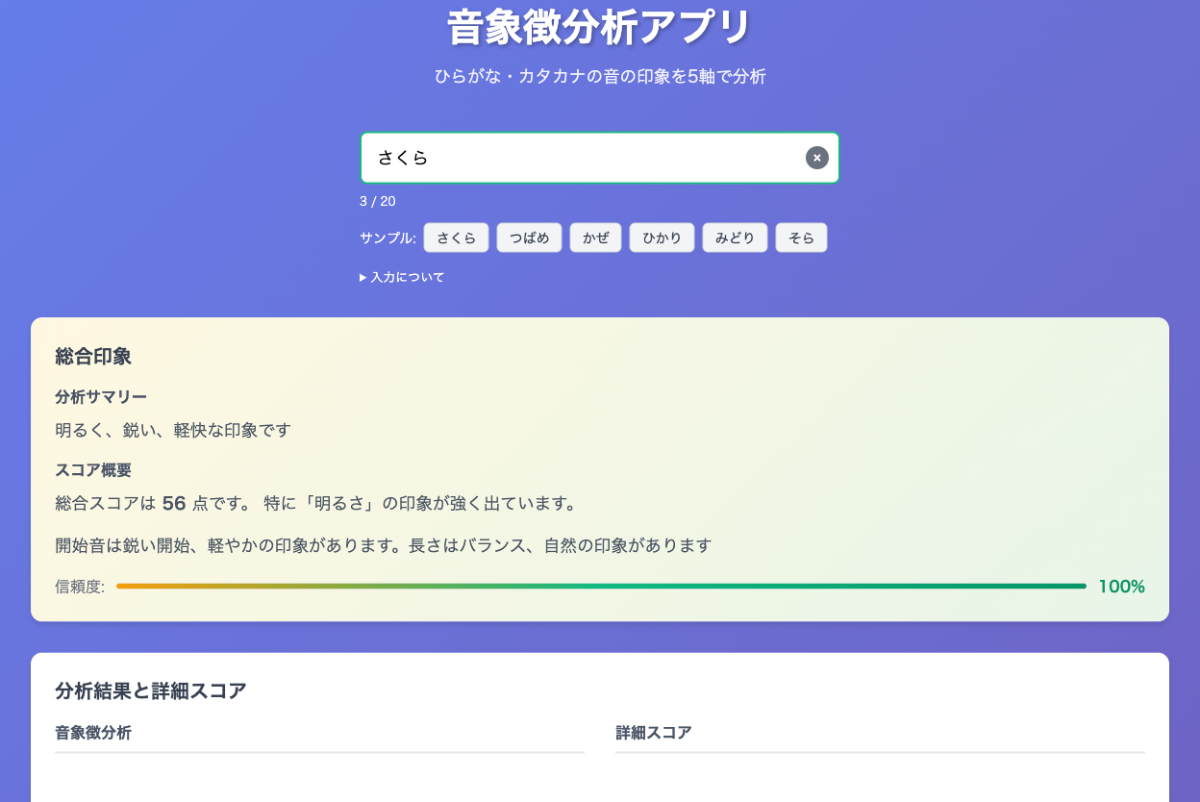
Task: Select the さくら sample chip
Action: click(x=456, y=238)
